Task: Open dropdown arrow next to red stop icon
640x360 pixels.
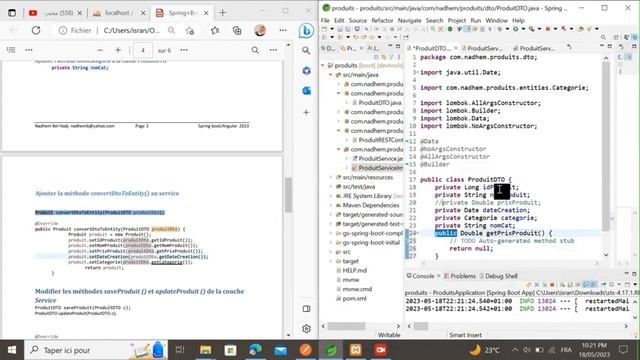Action: (555, 29)
